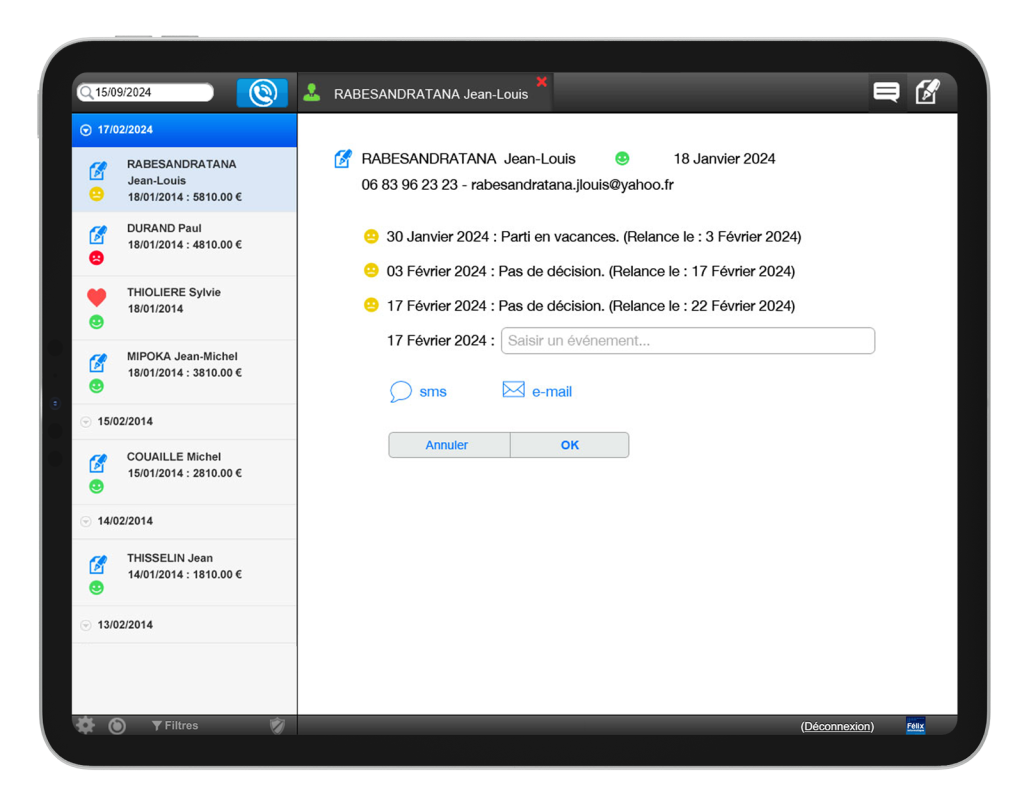Screen dimensions: 1024x806
Task: Confirm with the OK button
Action: (x=569, y=445)
